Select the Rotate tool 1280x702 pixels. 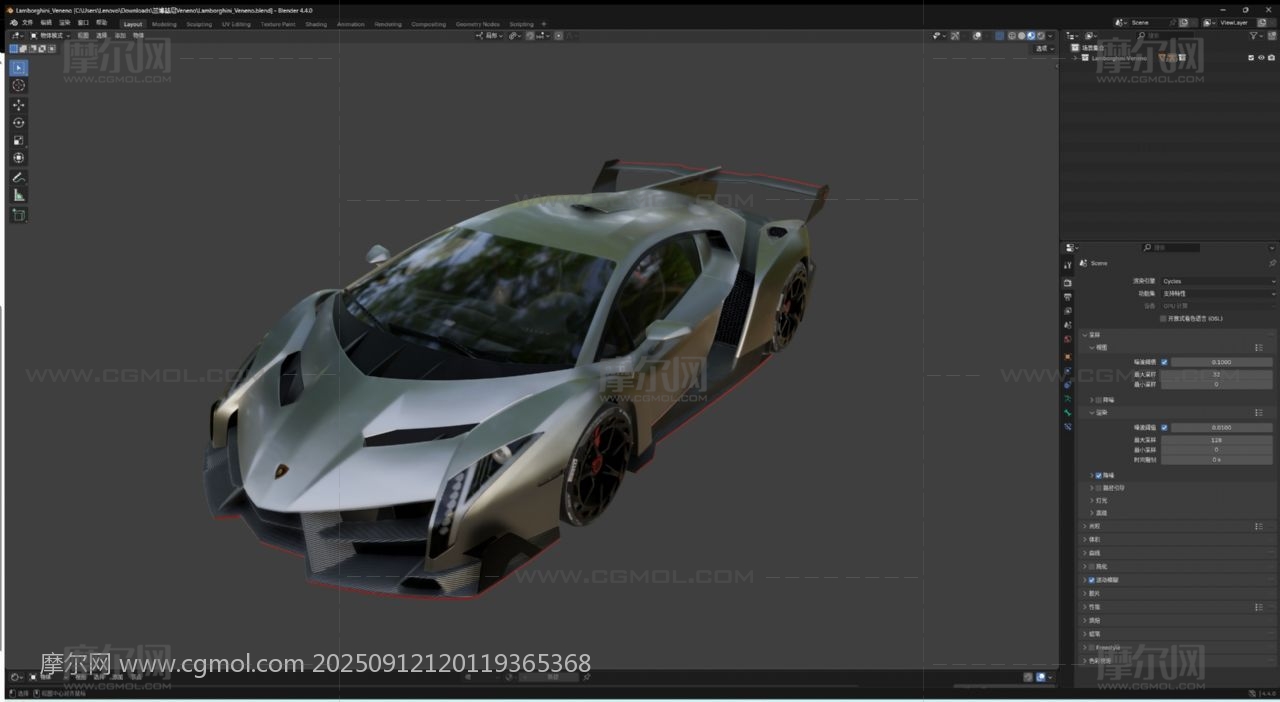pyautogui.click(x=18, y=123)
